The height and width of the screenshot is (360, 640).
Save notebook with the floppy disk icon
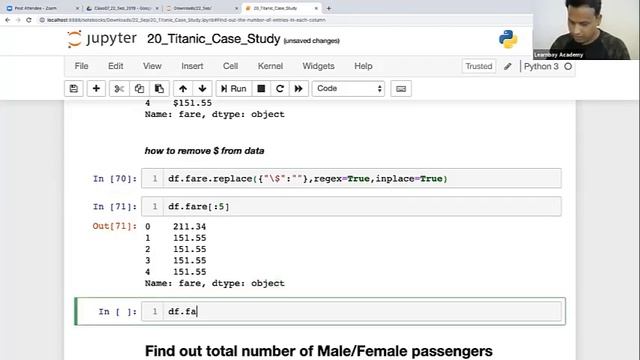point(74,89)
